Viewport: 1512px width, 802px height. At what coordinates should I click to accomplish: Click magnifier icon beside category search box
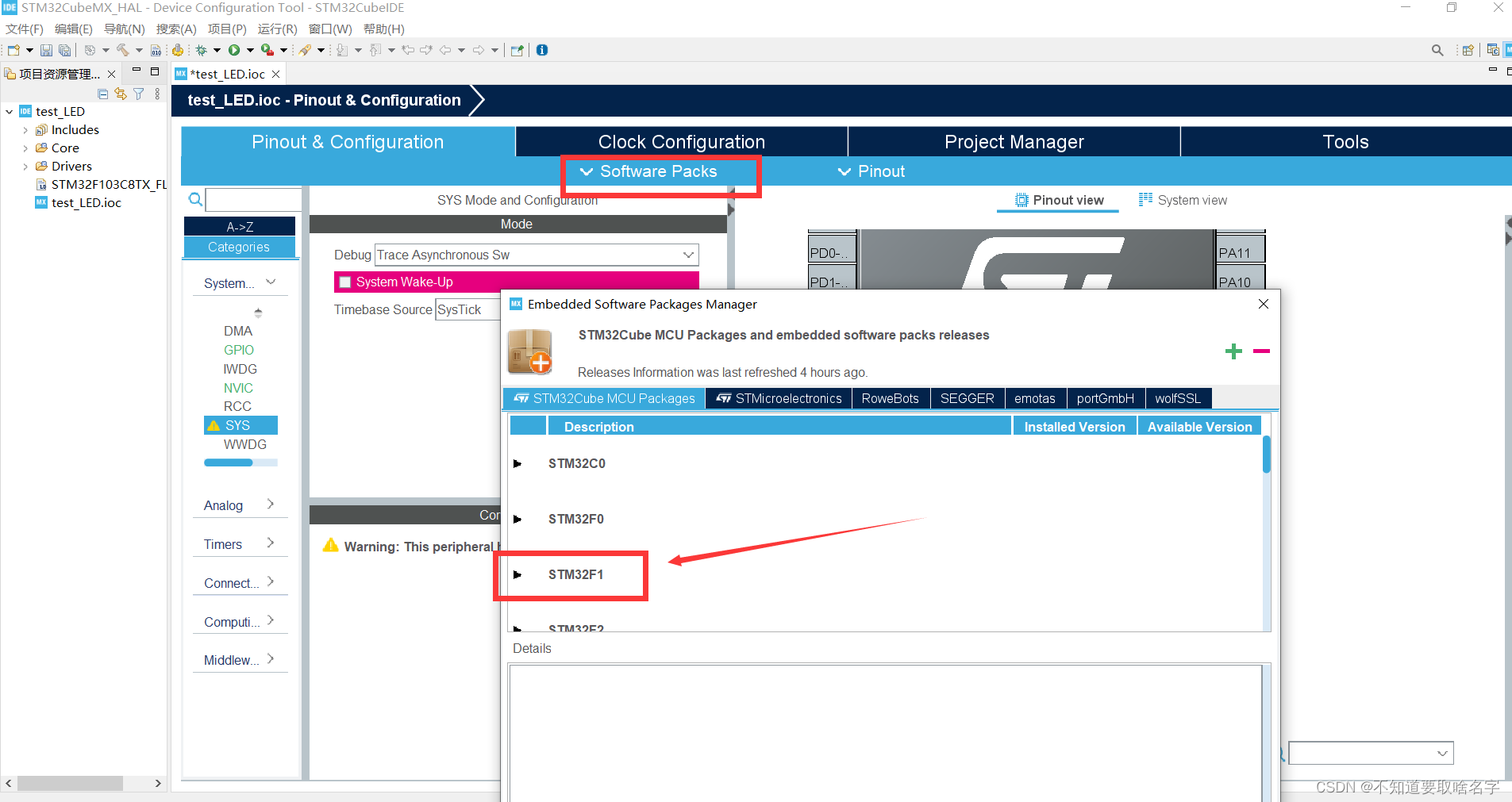pyautogui.click(x=195, y=199)
